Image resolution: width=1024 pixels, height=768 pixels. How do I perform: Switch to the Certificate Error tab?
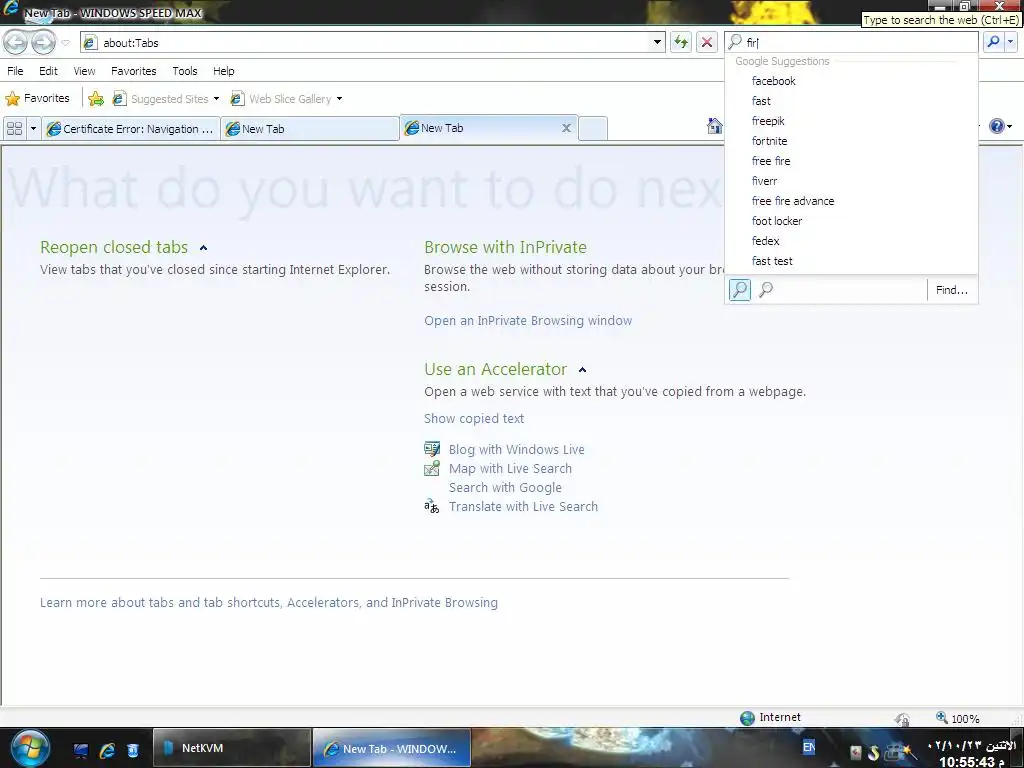pos(131,129)
